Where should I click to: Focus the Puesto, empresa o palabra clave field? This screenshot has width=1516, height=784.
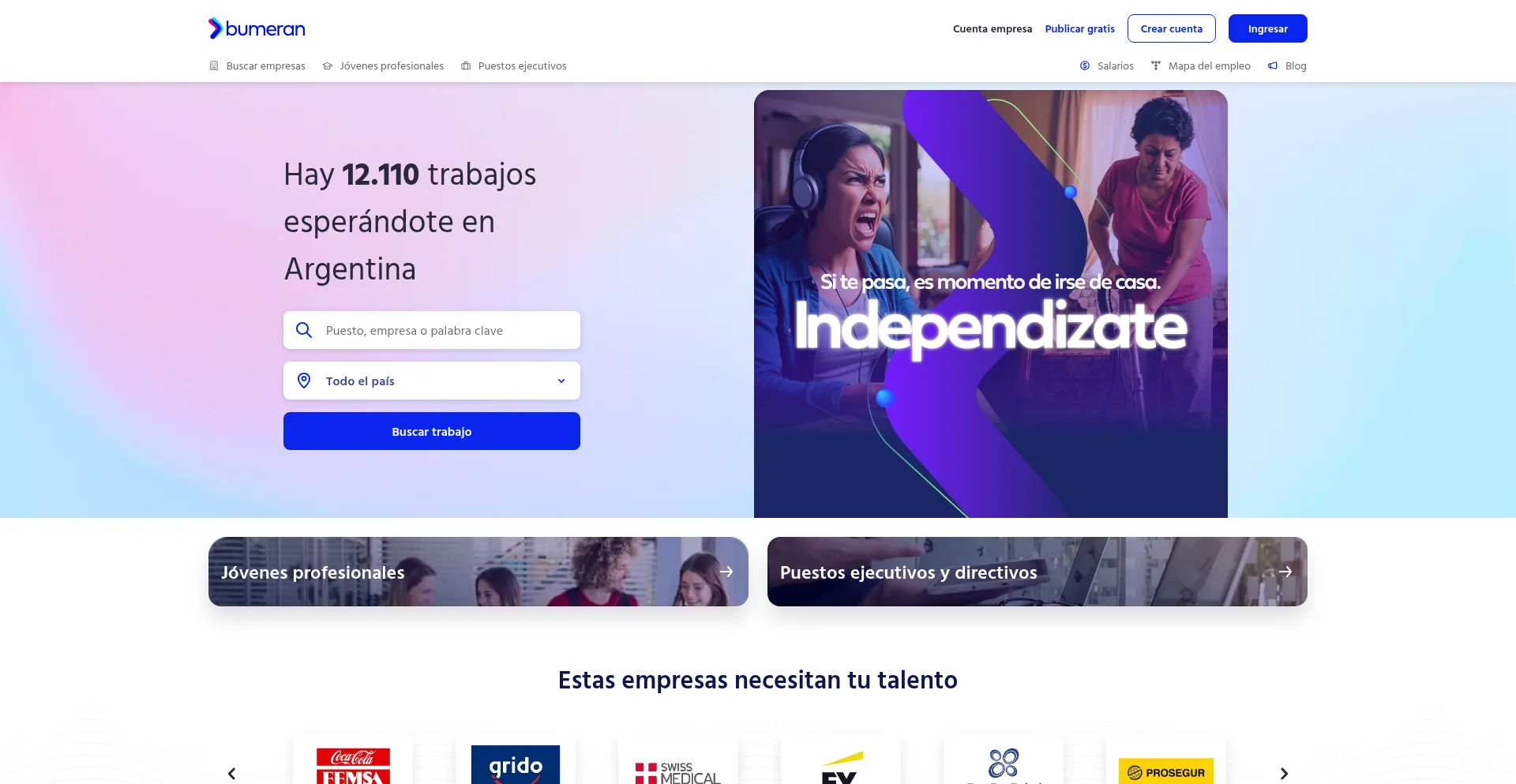click(x=432, y=330)
